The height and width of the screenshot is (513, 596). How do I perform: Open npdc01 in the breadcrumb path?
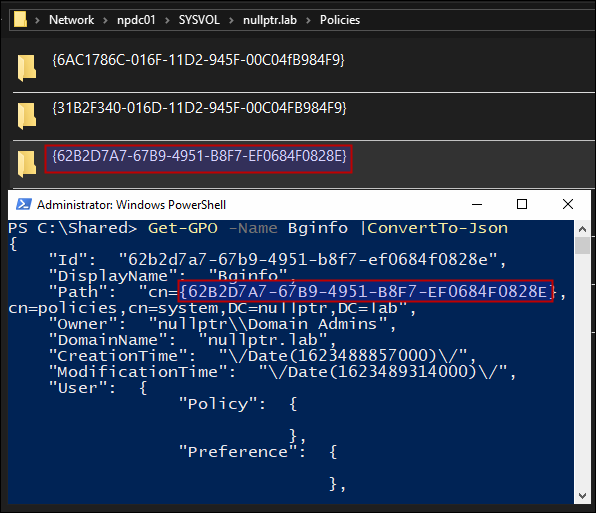[x=136, y=20]
